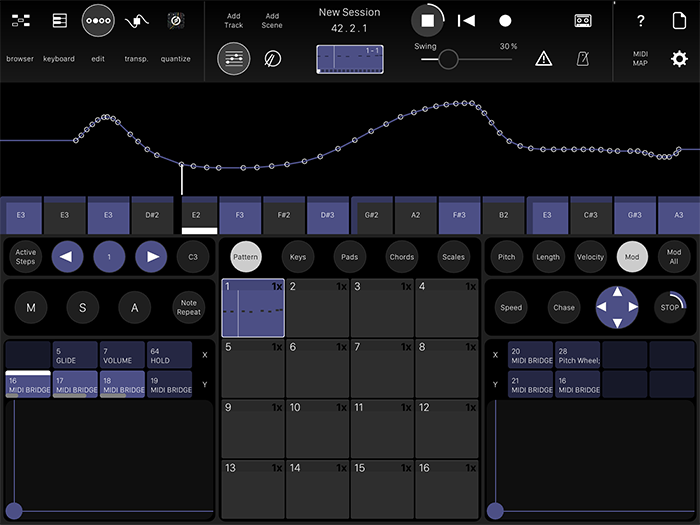The height and width of the screenshot is (525, 700).
Task: Select the 5 GLIDE controller cell
Action: pyautogui.click(x=75, y=355)
